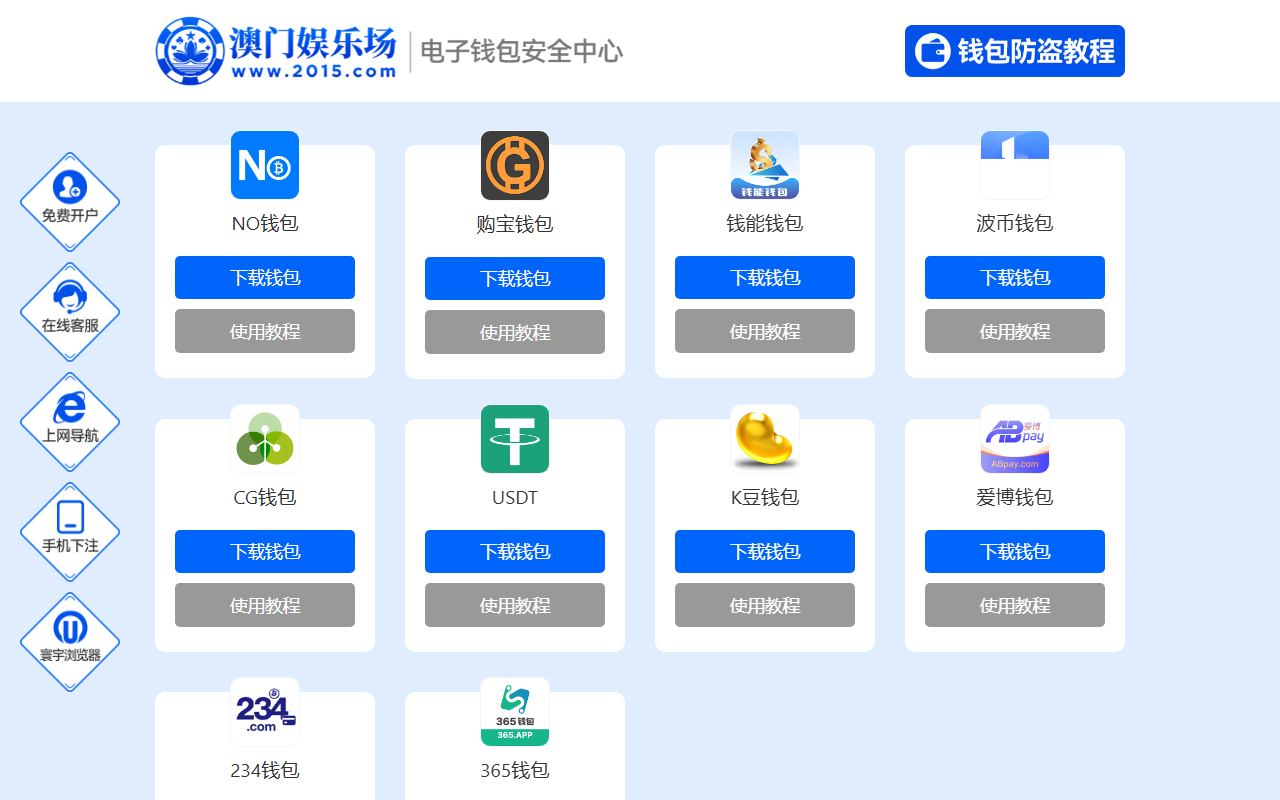
Task: Download the CG钱包 wallet
Action: click(265, 551)
